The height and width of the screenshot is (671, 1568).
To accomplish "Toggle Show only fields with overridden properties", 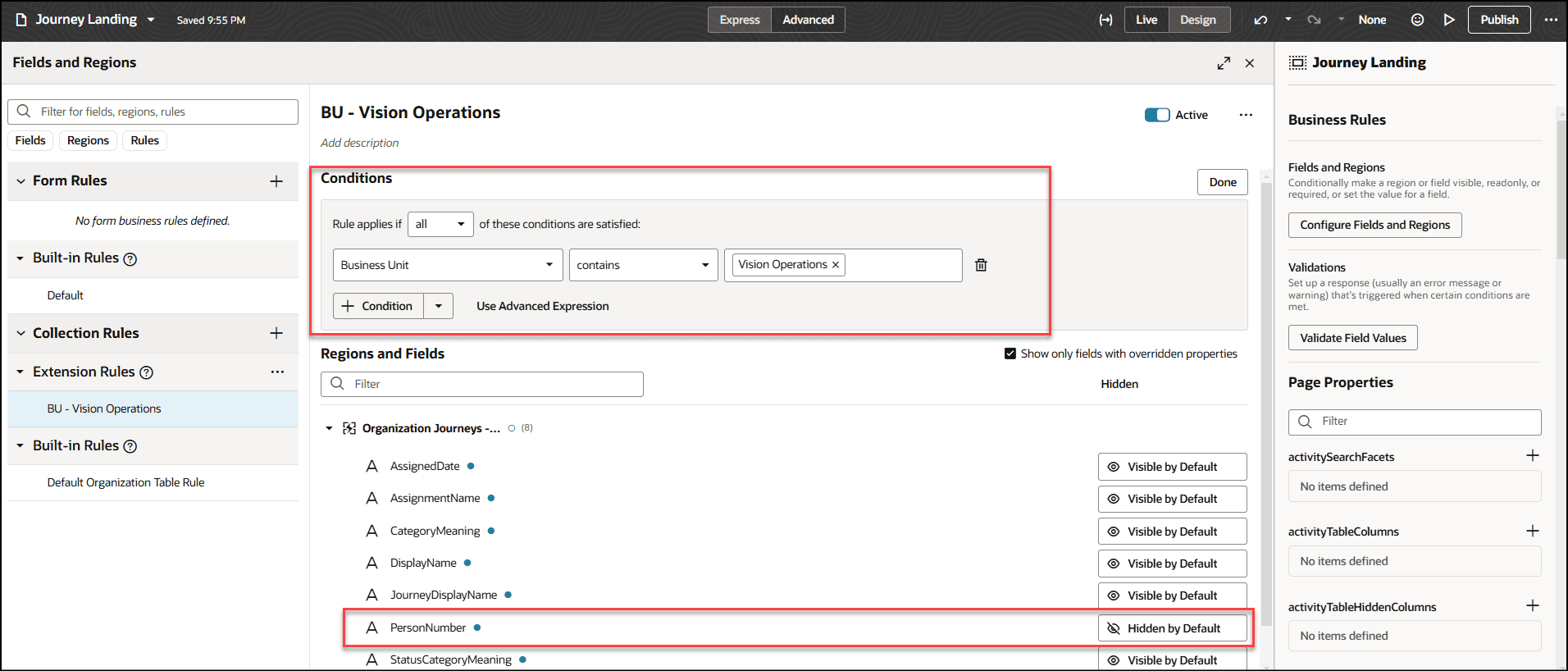I will pos(1010,354).
